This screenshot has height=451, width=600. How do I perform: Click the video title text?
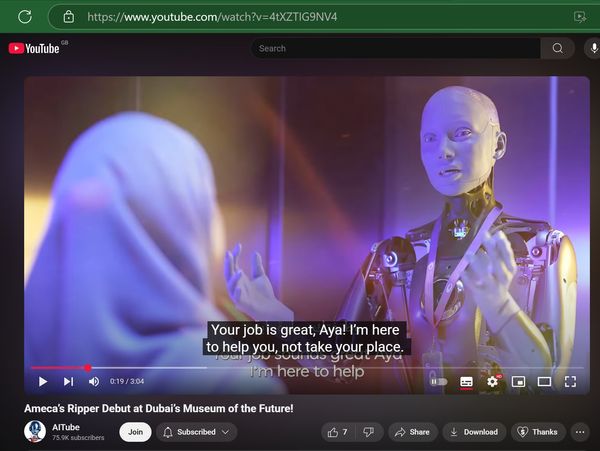(159, 409)
